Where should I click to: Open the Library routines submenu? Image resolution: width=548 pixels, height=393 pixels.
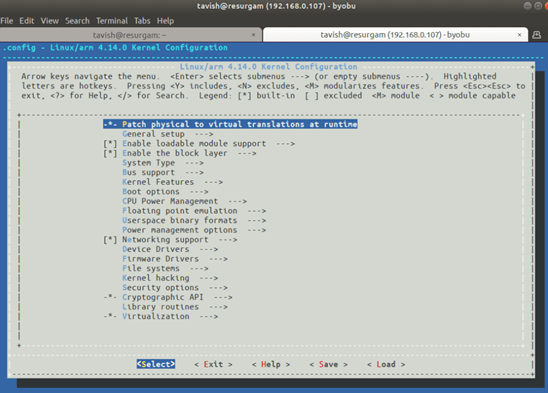coord(175,307)
